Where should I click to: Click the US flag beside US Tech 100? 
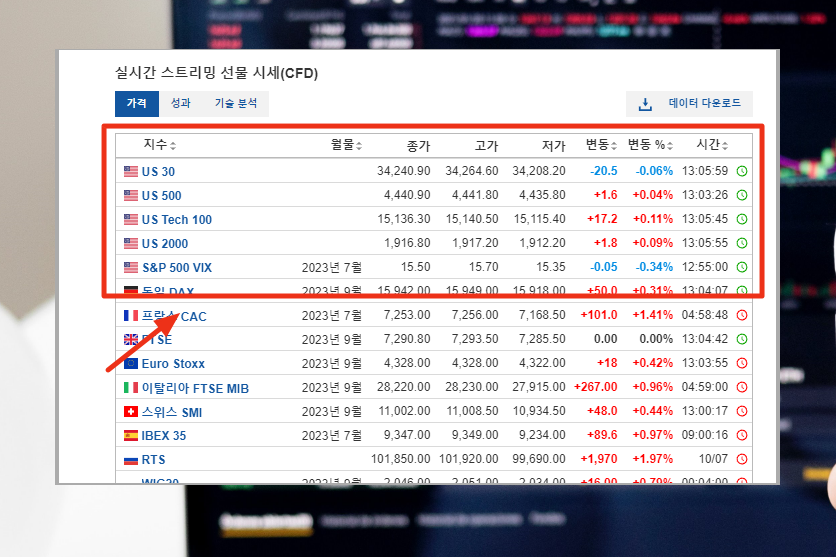point(131,220)
